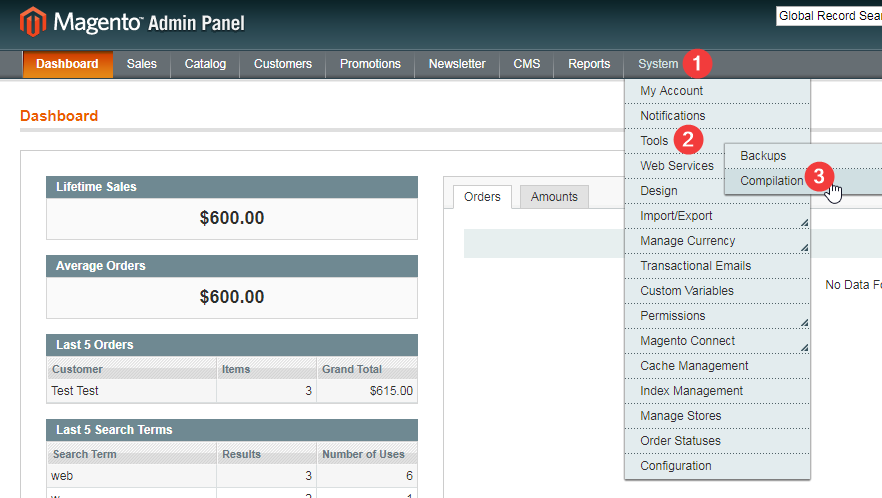The height and width of the screenshot is (498, 882).
Task: Open Cache Management
Action: coord(717,366)
